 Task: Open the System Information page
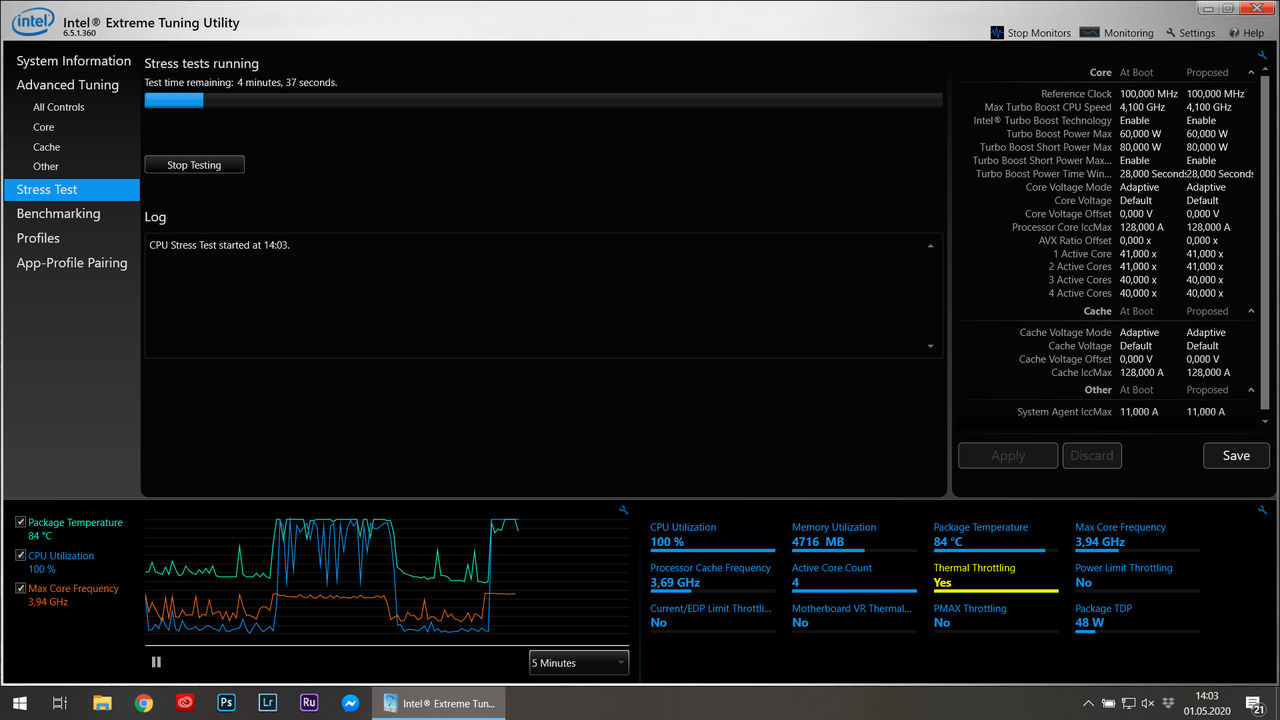pyautogui.click(x=74, y=61)
